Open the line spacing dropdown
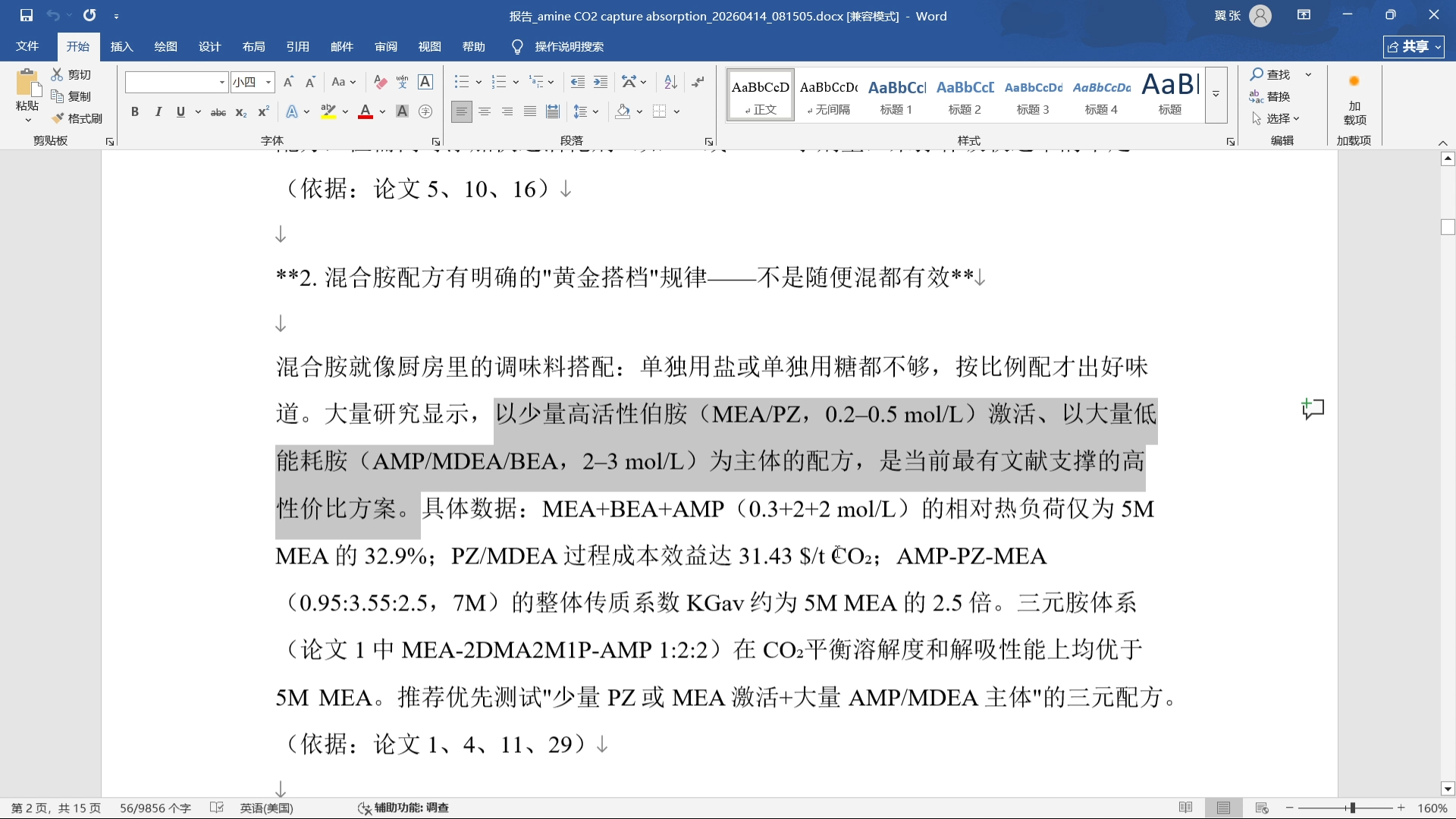Screen dimensions: 1456x819 (595, 112)
